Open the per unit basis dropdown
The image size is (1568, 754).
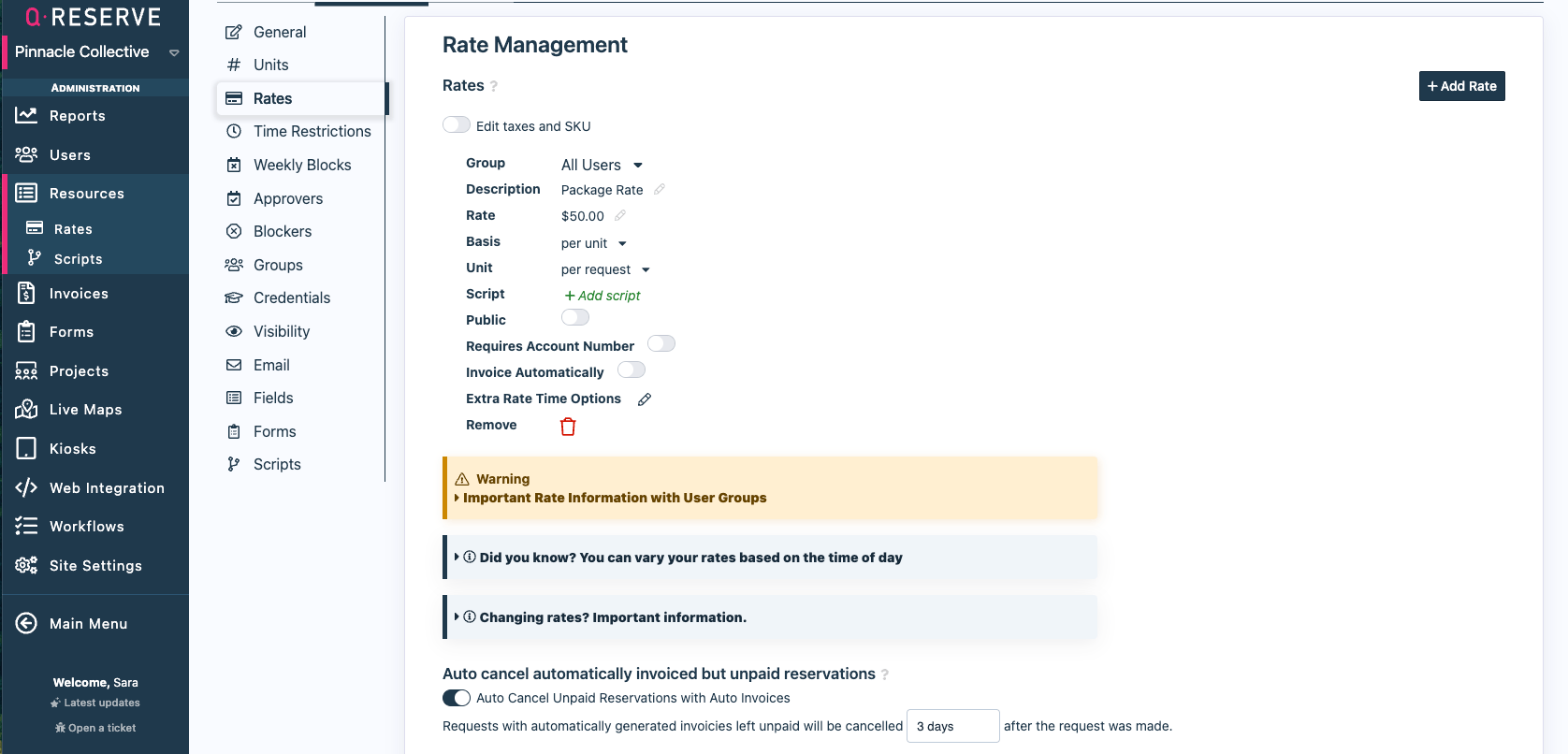tap(594, 243)
